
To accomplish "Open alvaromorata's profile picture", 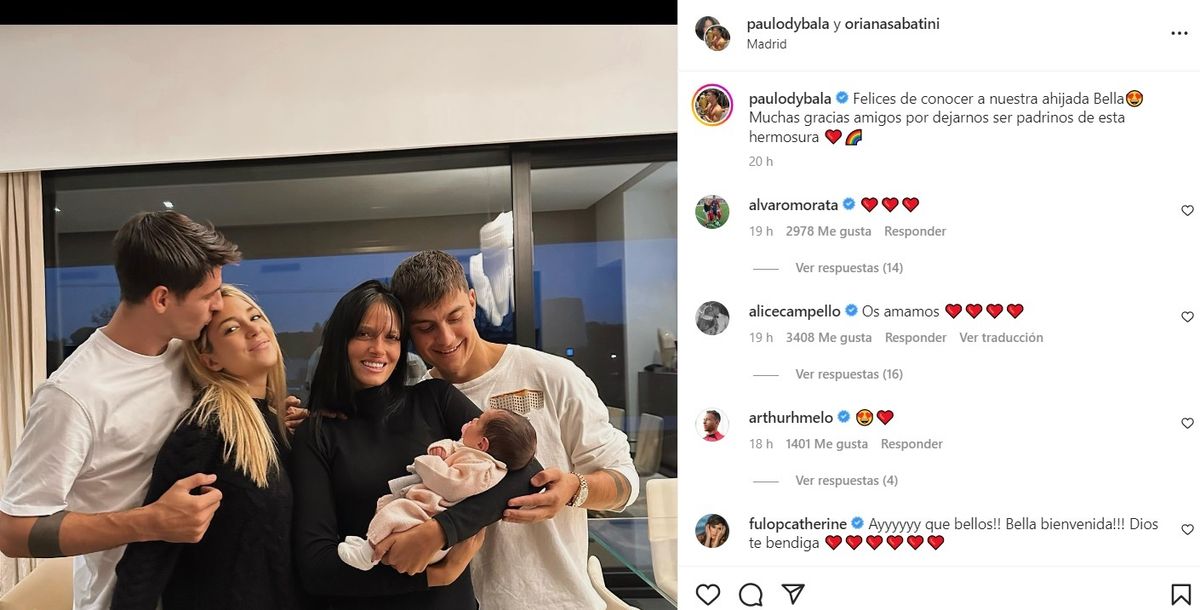I will click(x=712, y=211).
